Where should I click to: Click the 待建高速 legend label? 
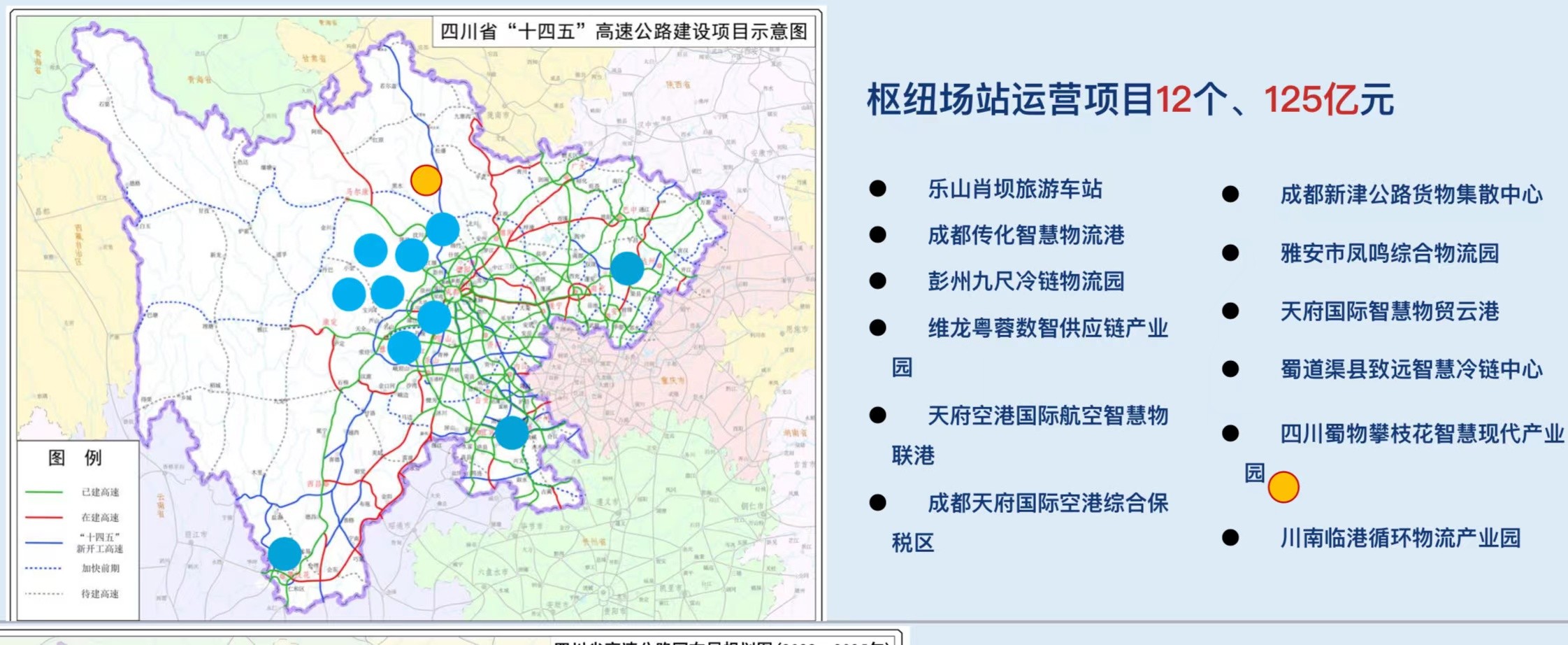[100, 594]
